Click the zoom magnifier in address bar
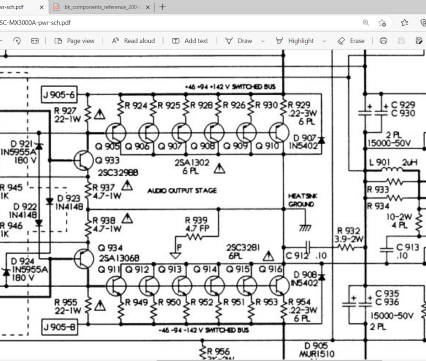 click(x=366, y=23)
